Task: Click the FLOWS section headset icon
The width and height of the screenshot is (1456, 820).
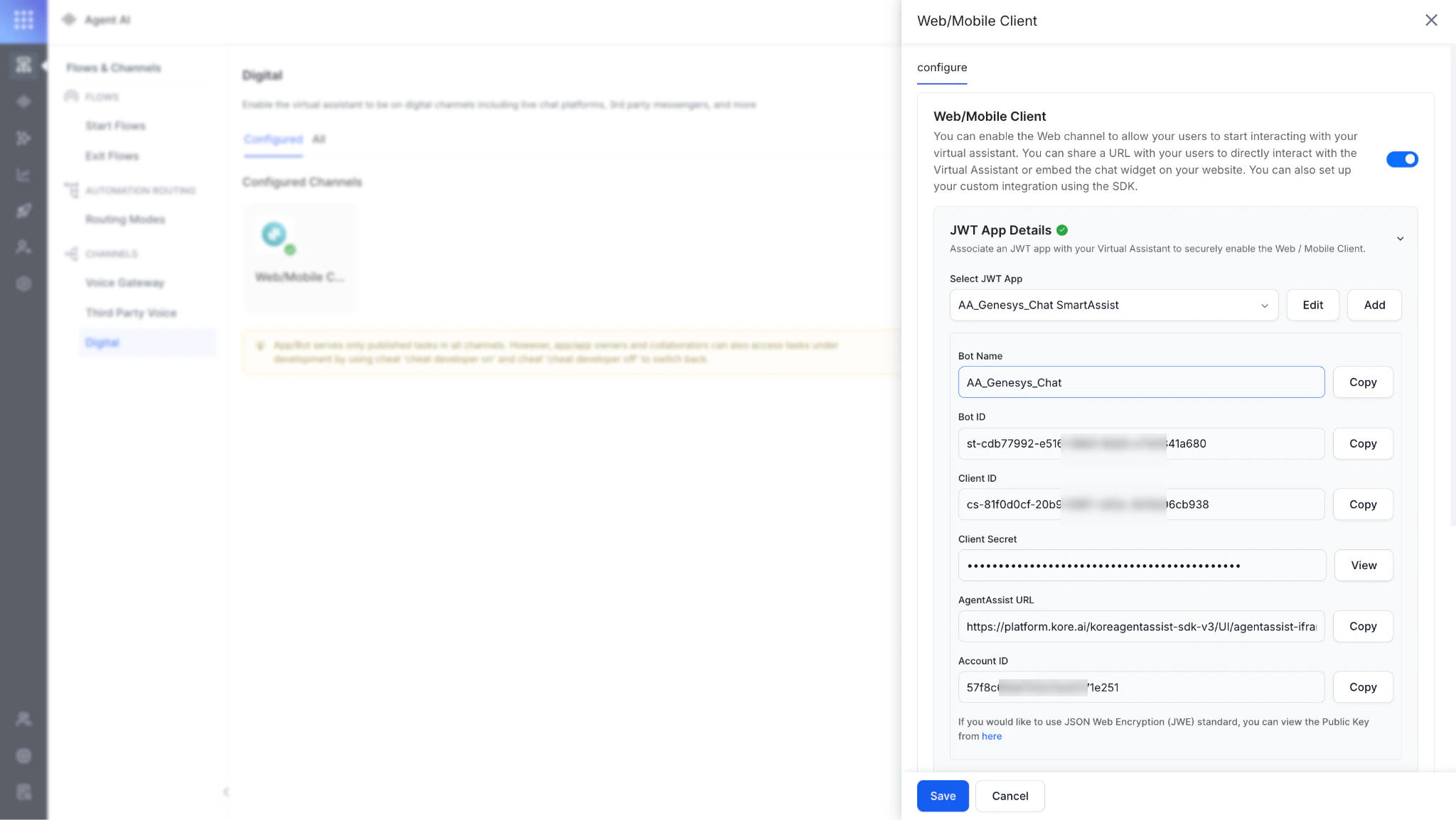Action: pos(71,97)
